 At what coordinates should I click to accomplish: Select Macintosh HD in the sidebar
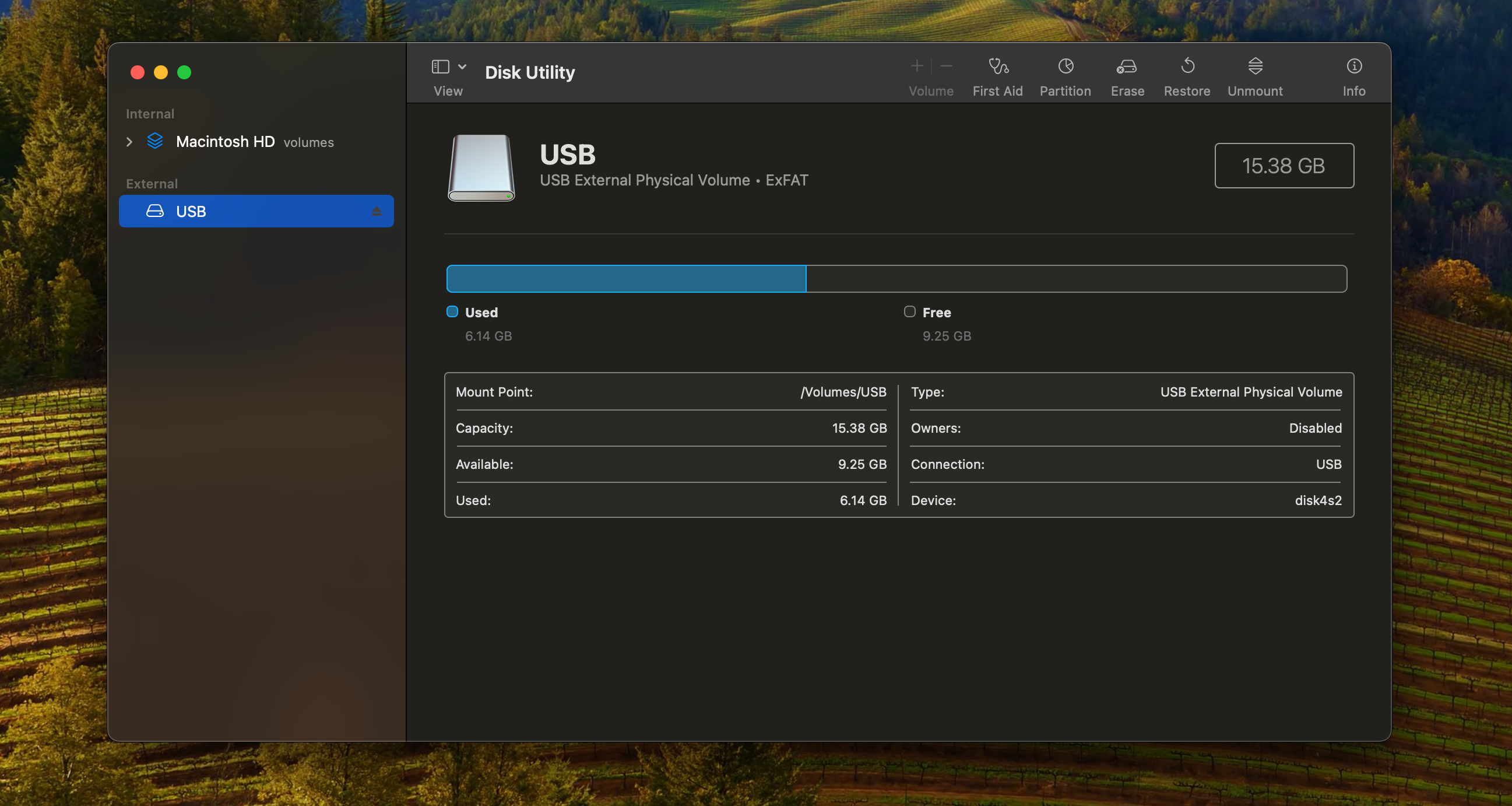tap(226, 142)
